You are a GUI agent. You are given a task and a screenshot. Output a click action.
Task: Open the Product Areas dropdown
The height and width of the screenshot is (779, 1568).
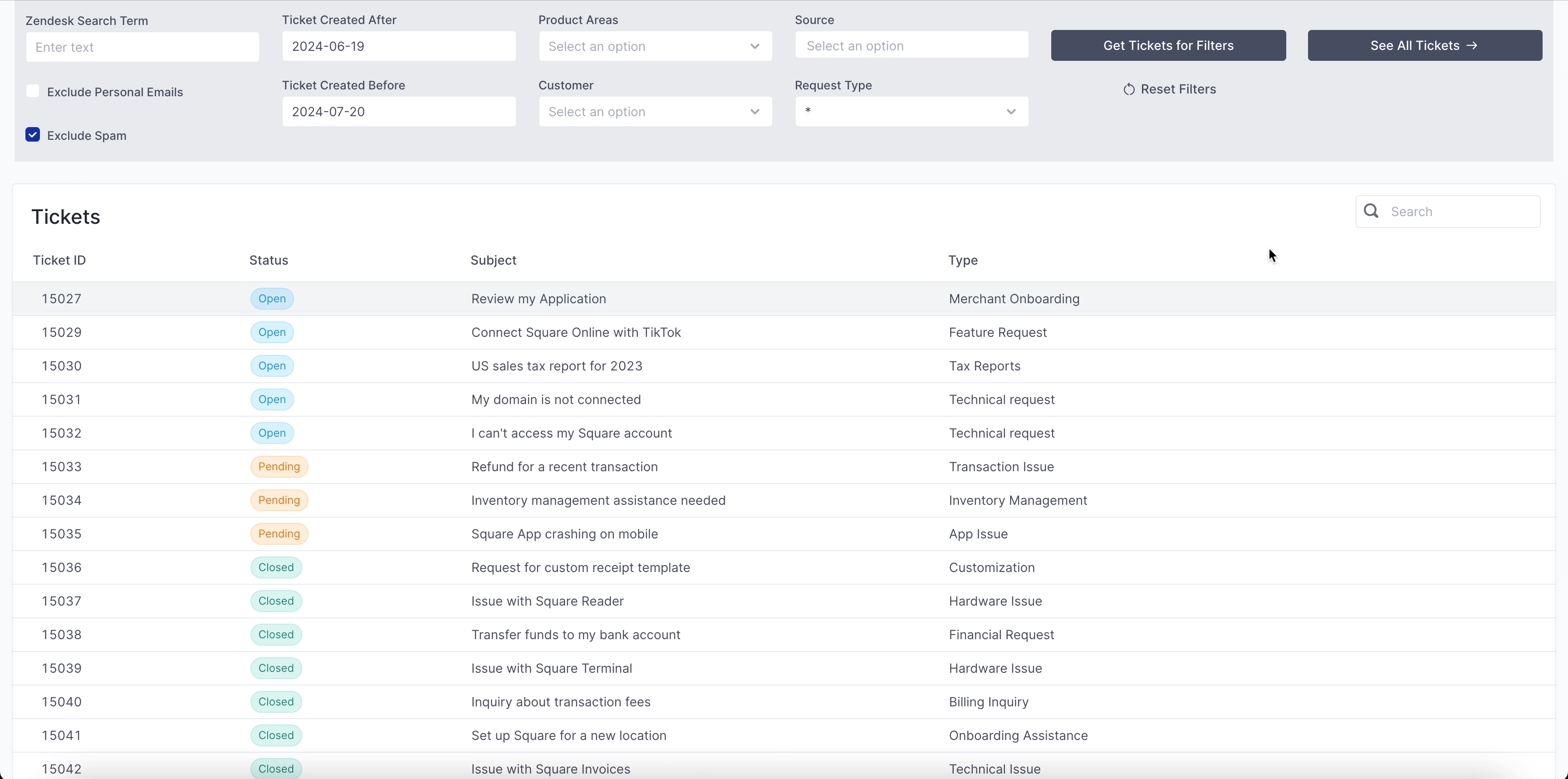tap(655, 46)
